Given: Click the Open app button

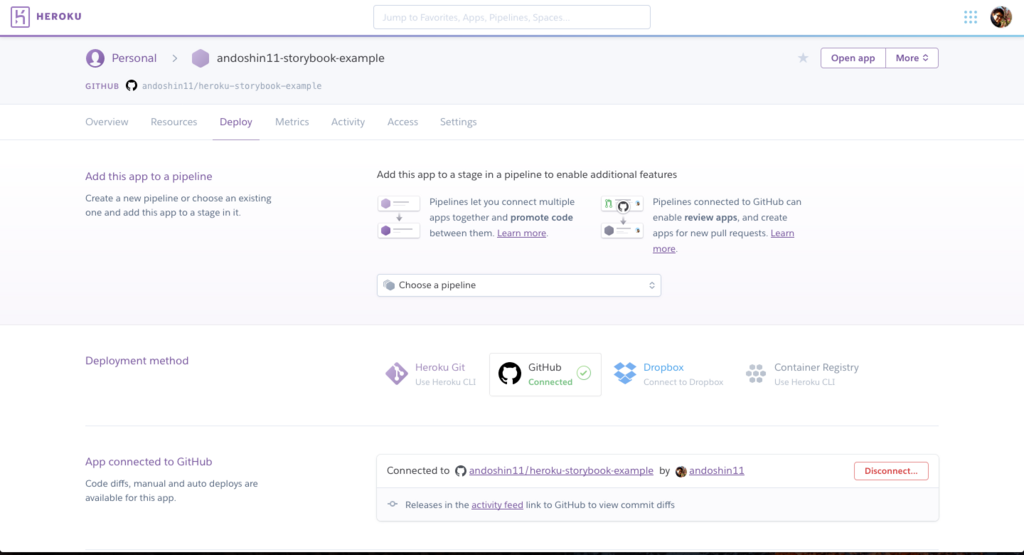Looking at the screenshot, I should click(853, 58).
